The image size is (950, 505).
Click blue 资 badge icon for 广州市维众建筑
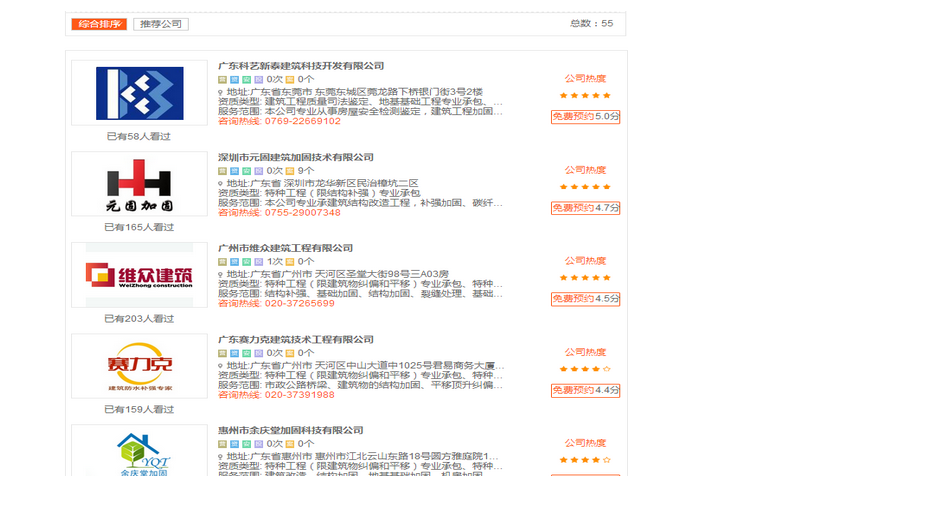point(234,262)
